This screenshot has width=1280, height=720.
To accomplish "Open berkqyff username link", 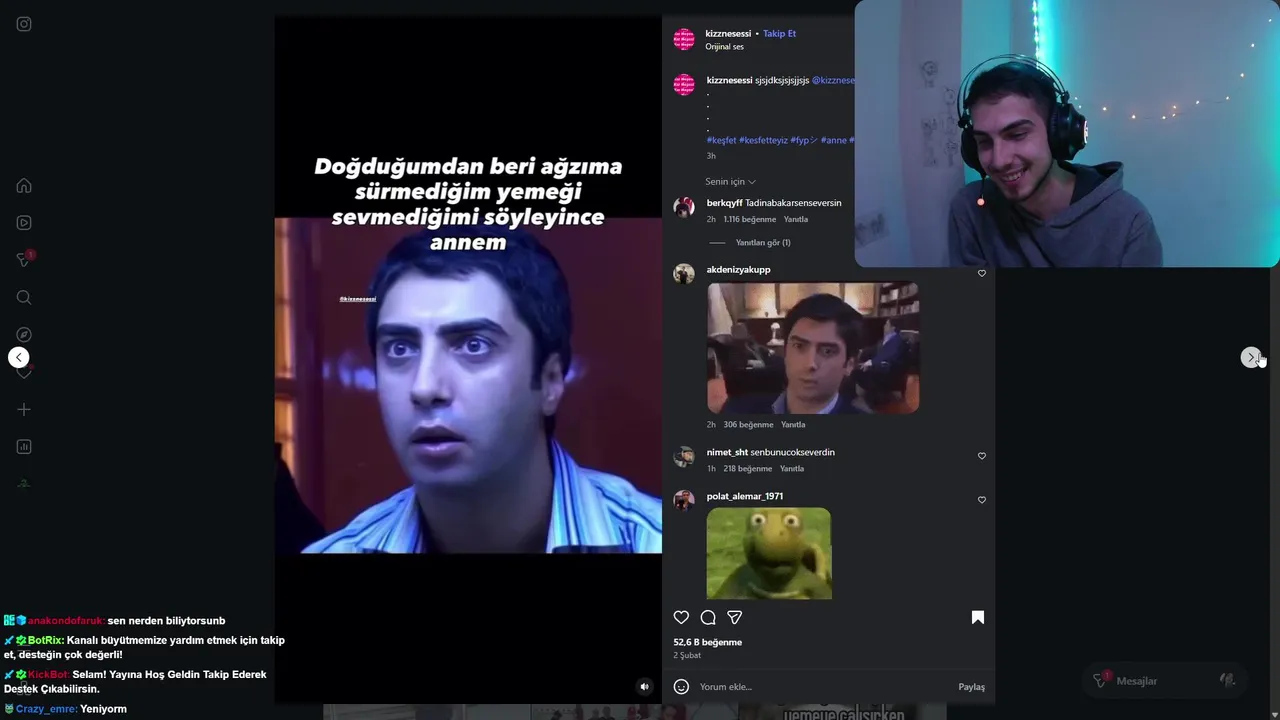I will (x=725, y=203).
